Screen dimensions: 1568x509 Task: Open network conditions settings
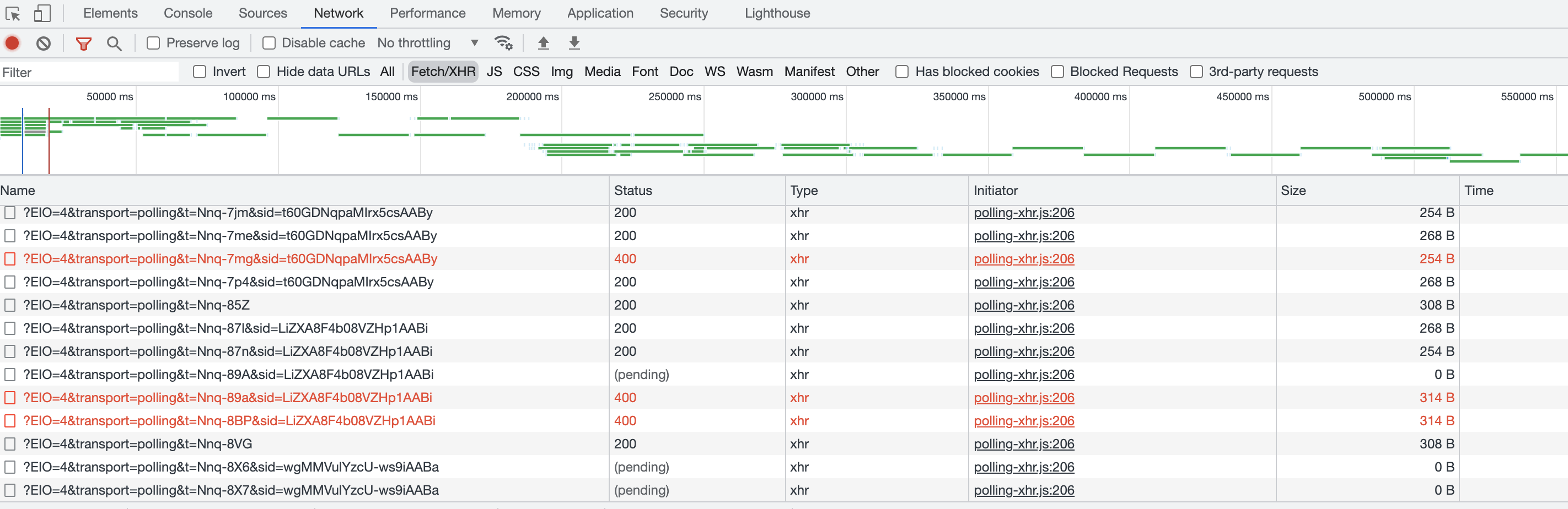pos(503,42)
